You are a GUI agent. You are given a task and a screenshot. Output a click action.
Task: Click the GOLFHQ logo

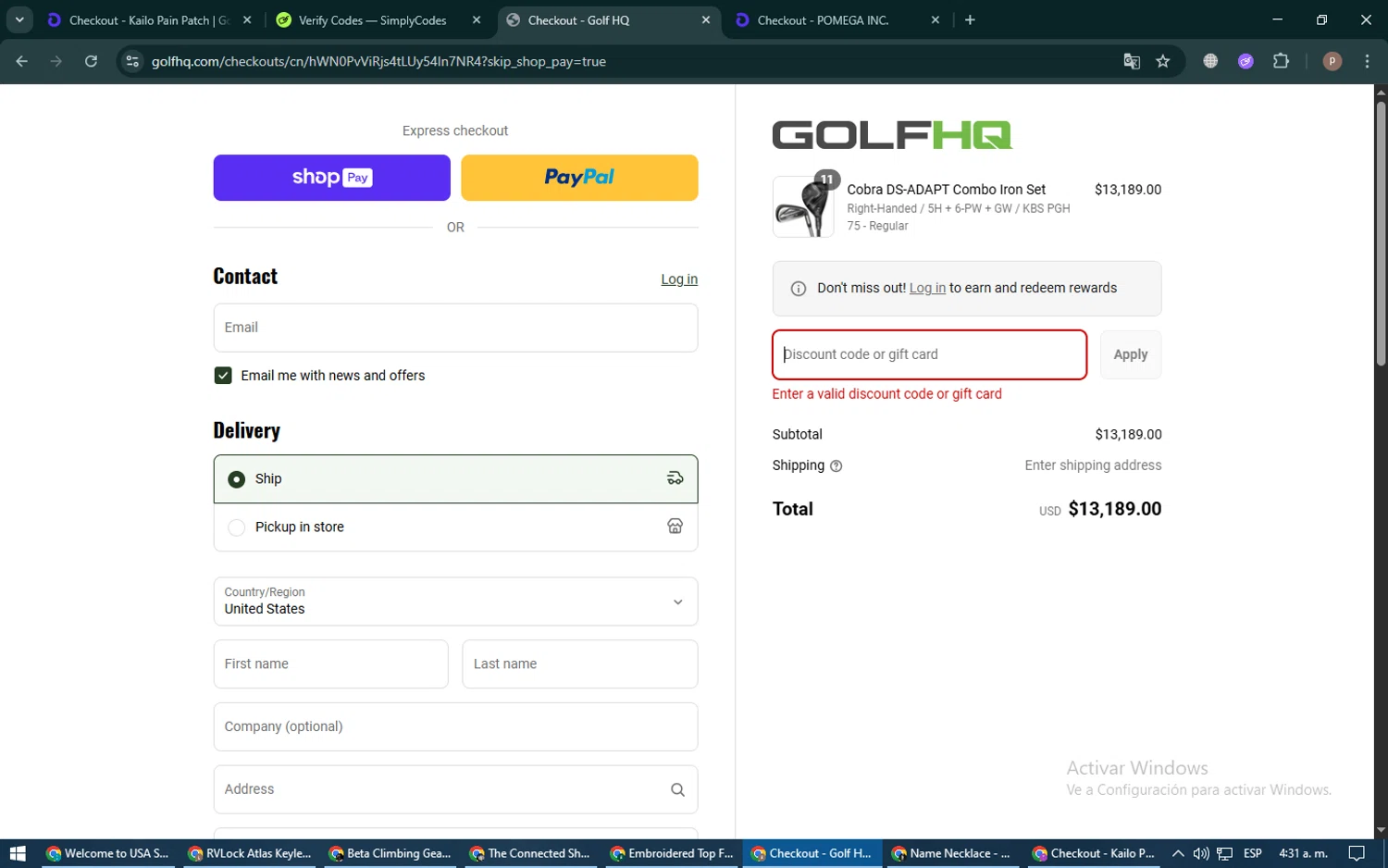click(892, 135)
